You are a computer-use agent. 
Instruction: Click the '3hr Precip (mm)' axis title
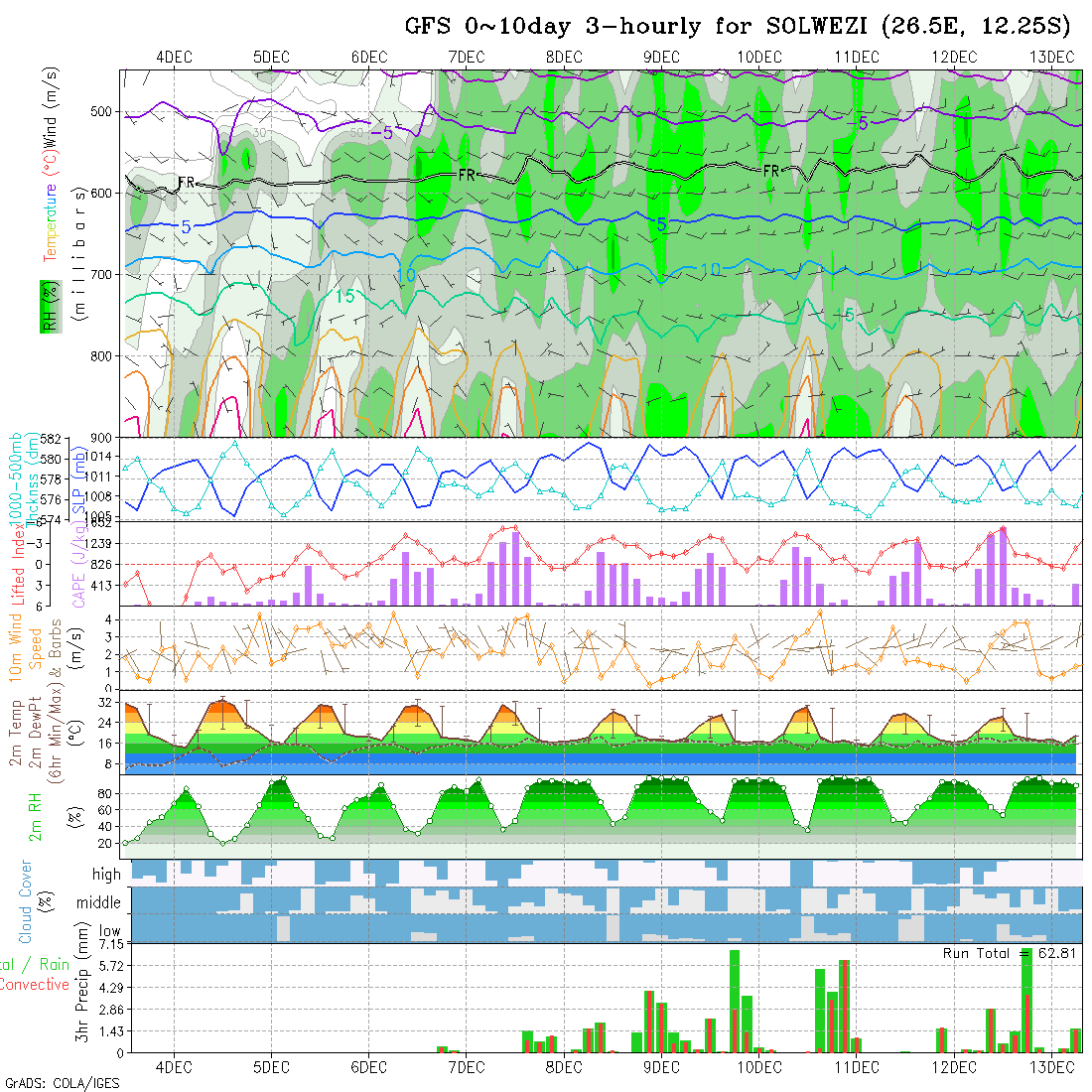tap(82, 982)
